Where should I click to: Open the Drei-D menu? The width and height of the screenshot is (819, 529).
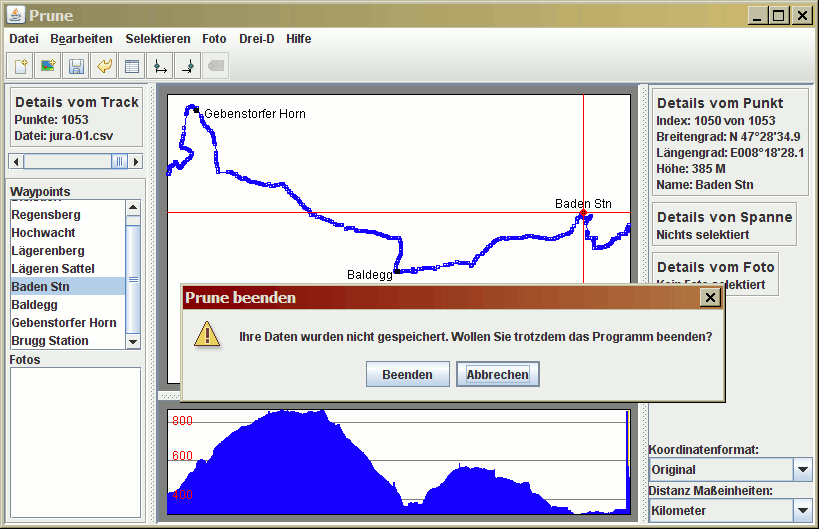[256, 39]
